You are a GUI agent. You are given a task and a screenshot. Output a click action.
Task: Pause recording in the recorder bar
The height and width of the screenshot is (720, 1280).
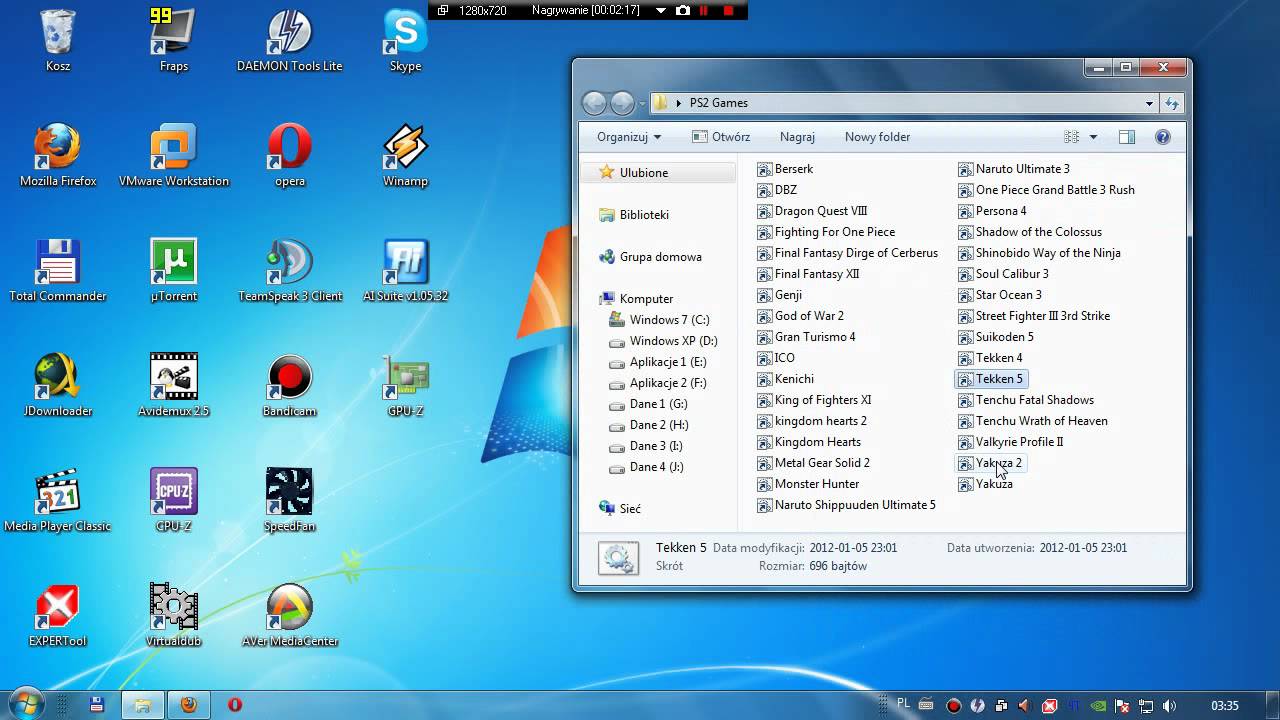click(x=704, y=10)
